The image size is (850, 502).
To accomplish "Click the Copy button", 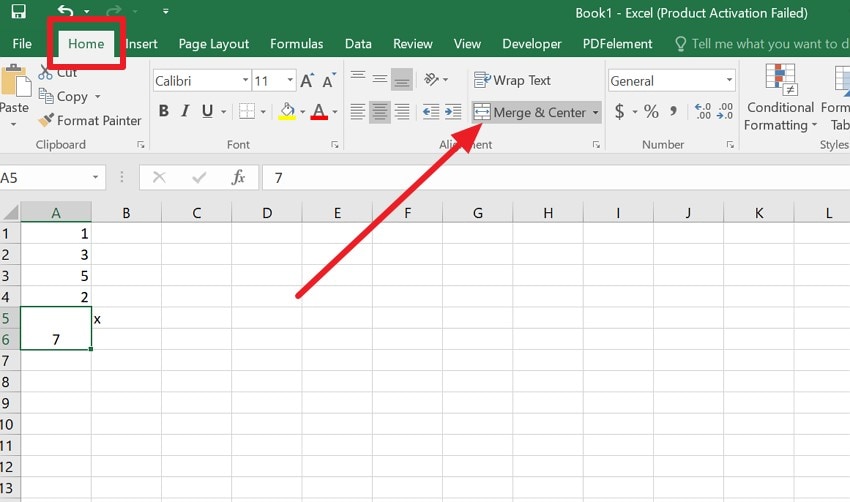I will coord(64,96).
